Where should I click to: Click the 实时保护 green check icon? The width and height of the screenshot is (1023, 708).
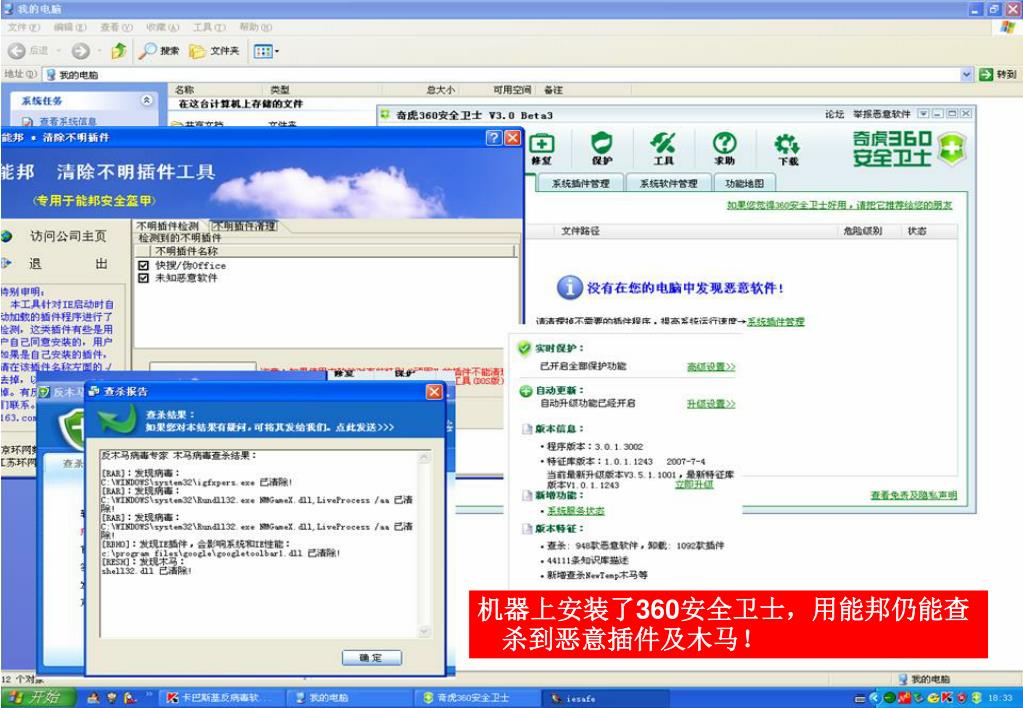[524, 348]
